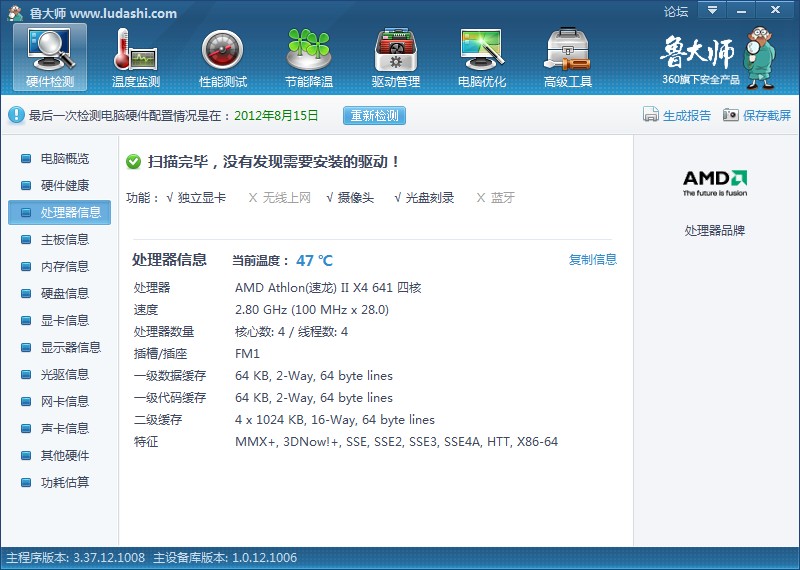Minimize the 鲁大师 window
Screen dimensions: 800x570
point(741,10)
